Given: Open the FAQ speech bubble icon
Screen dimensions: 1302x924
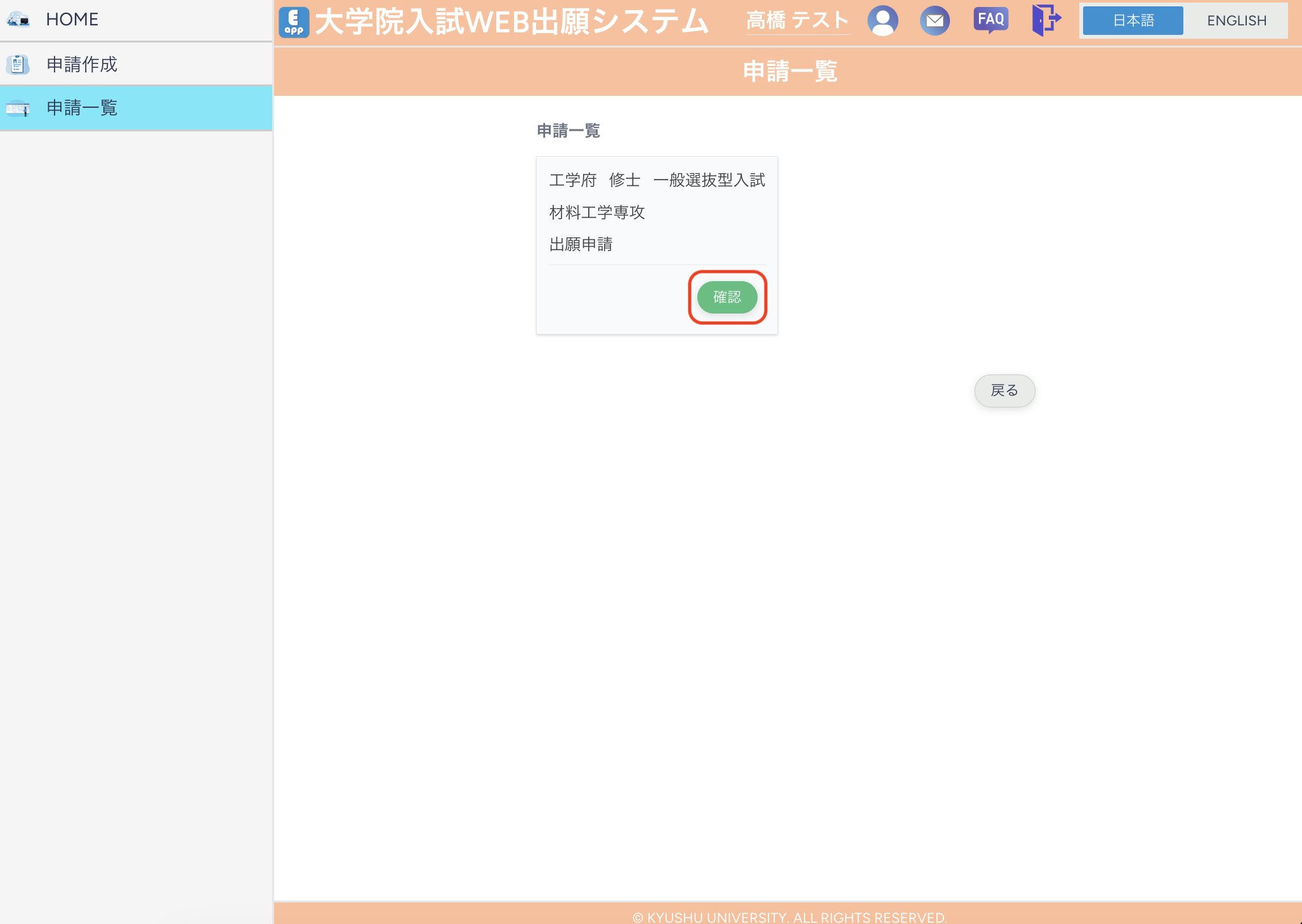Looking at the screenshot, I should pyautogui.click(x=990, y=20).
